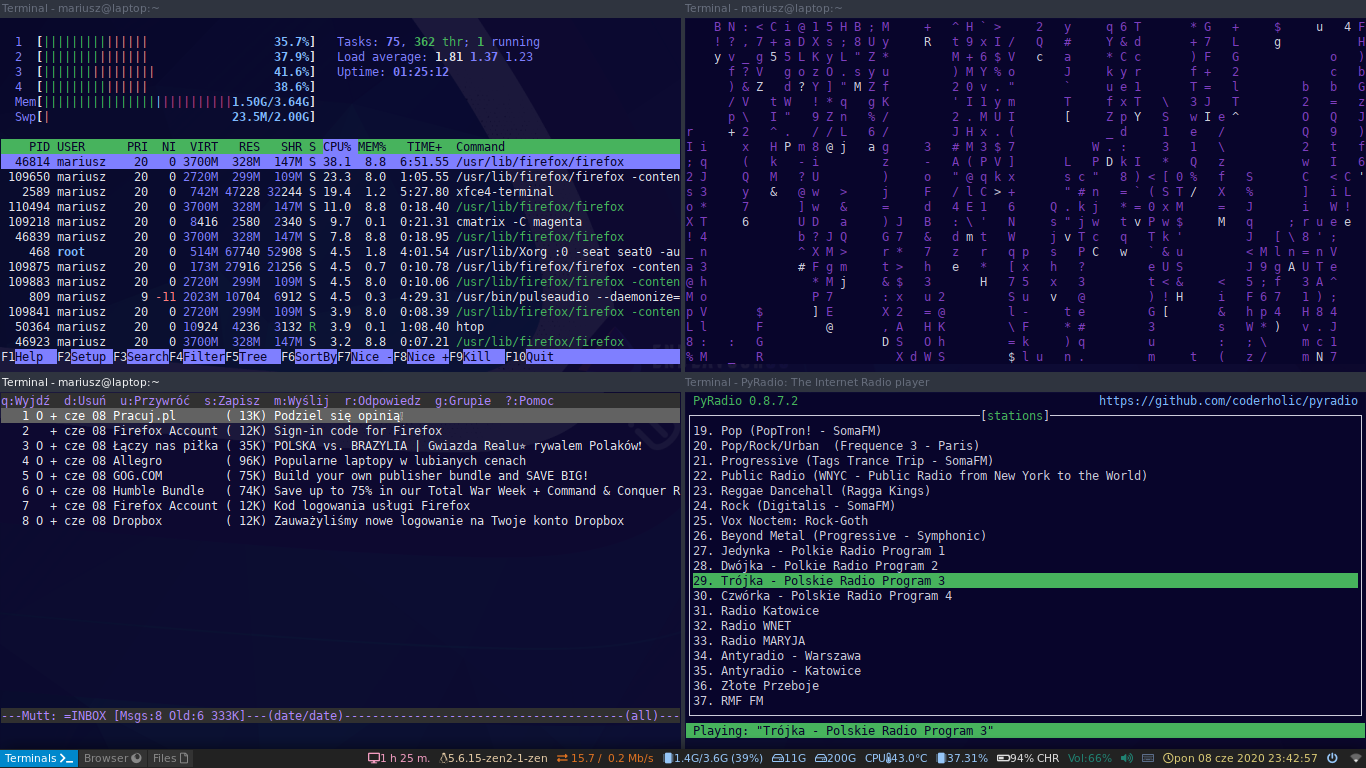Open the GOG.COM email in Mutt
This screenshot has width=1366, height=768.
340,476
